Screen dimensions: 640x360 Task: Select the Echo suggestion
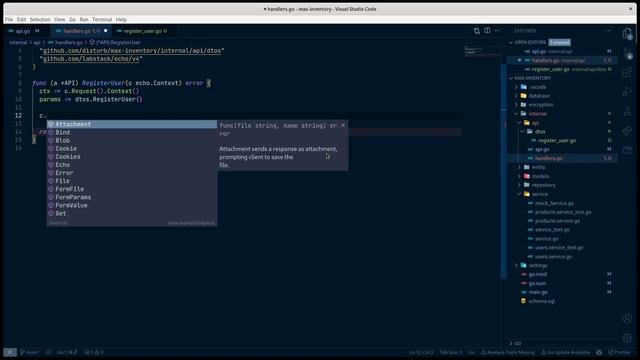131,165
